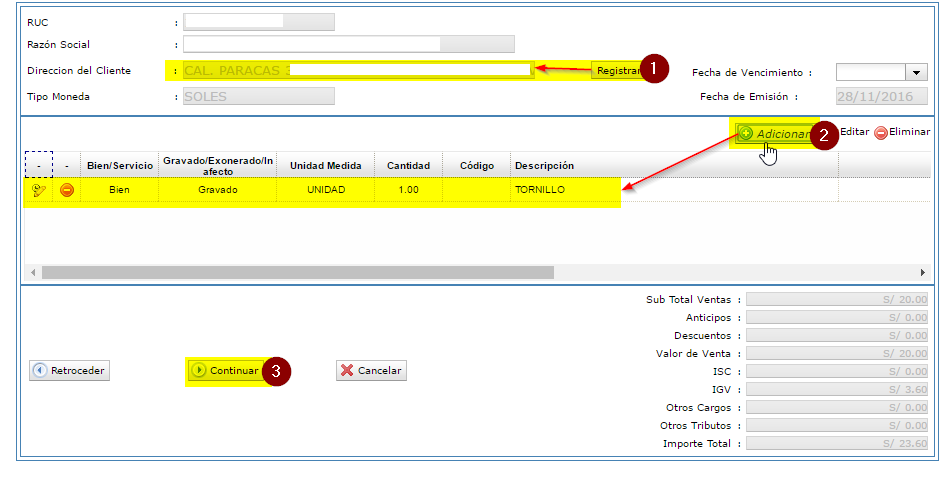Click the green plus Adicionar icon

point(746,133)
